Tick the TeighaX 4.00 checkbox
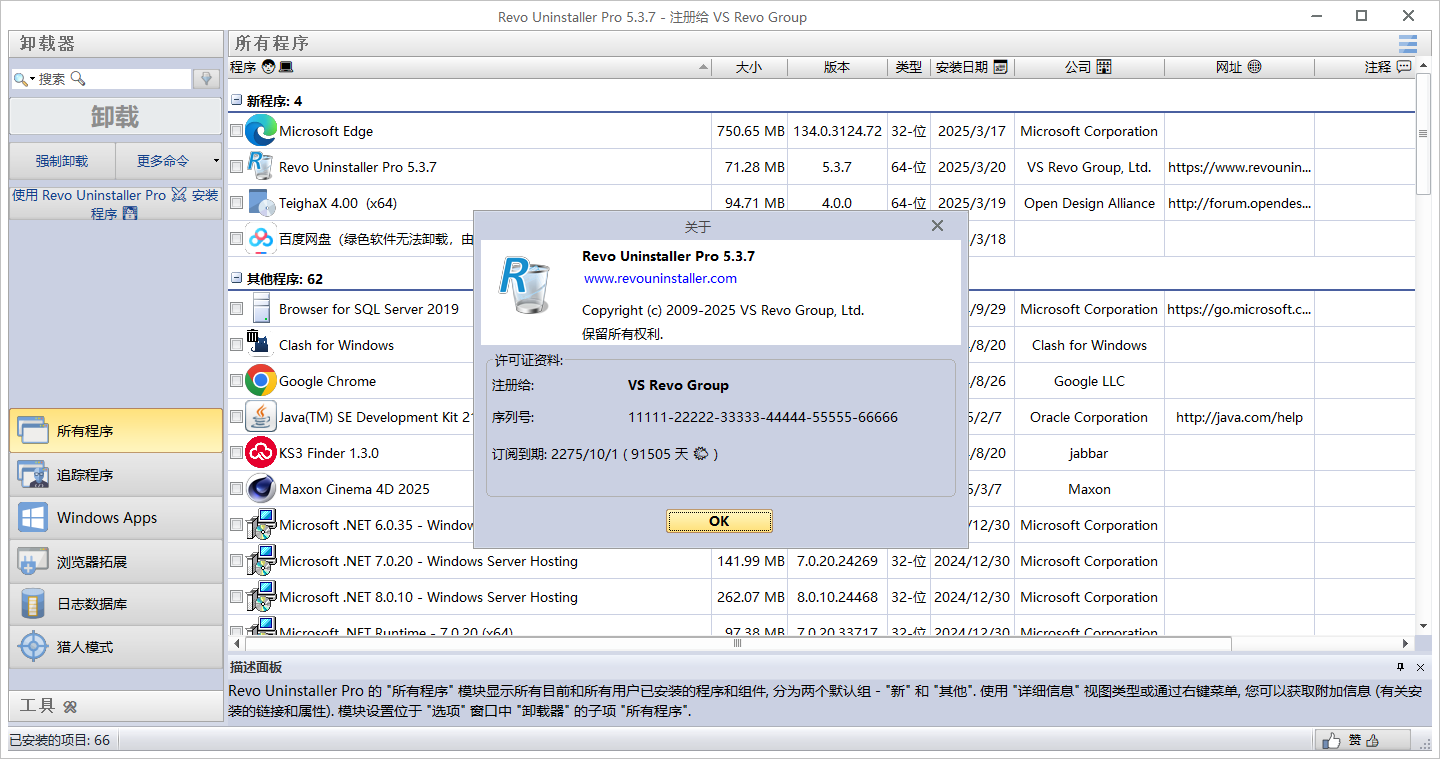This screenshot has height=759, width=1440. coord(236,203)
